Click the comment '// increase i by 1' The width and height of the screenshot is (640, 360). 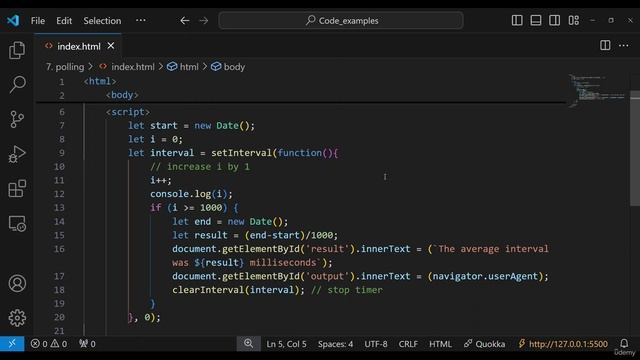(200, 167)
